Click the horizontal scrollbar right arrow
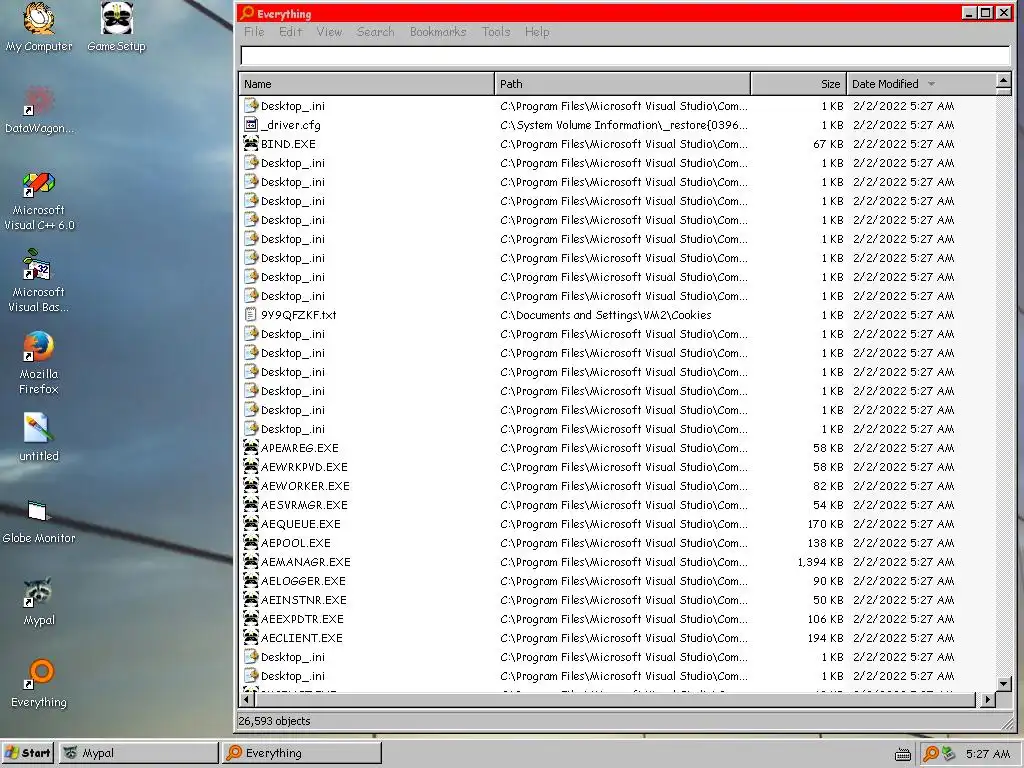Screen dimensions: 1024x768 (x=987, y=699)
